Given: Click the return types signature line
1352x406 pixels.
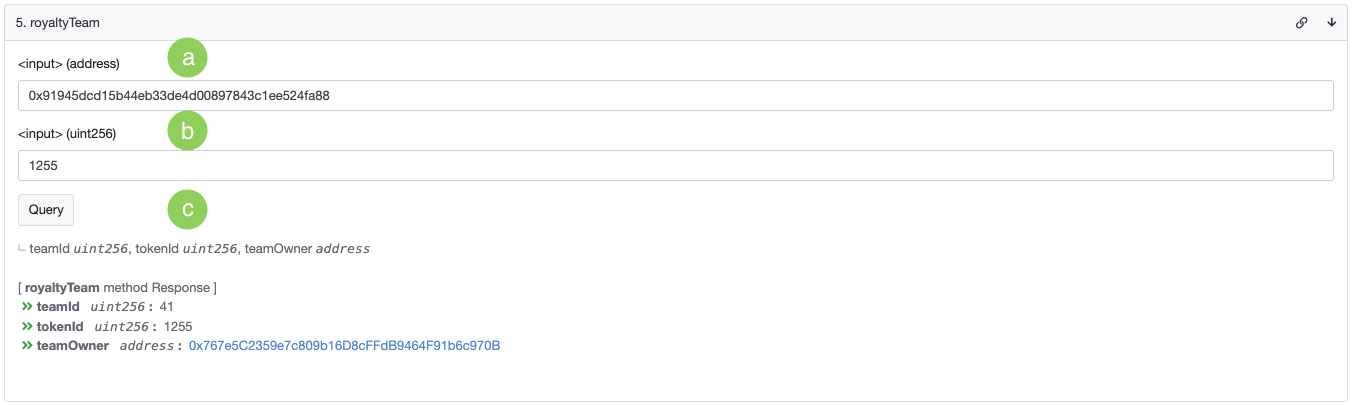Looking at the screenshot, I should (x=200, y=249).
